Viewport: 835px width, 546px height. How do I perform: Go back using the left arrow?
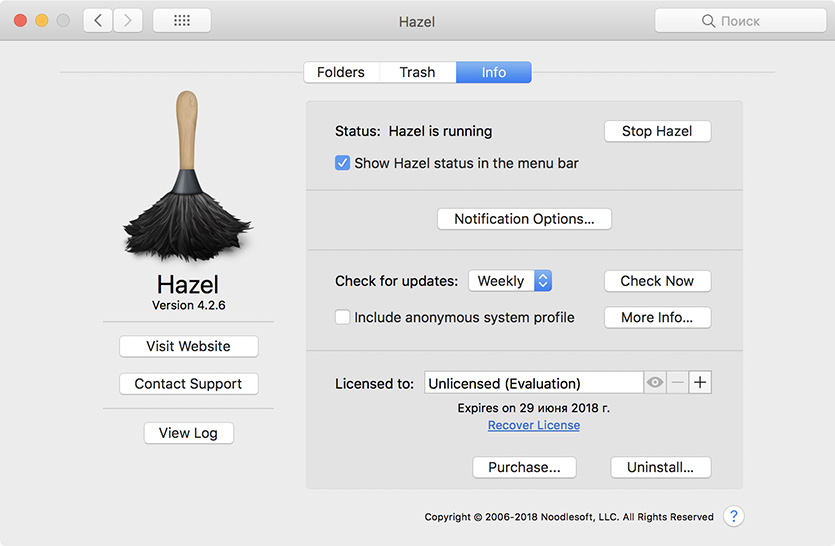98,20
